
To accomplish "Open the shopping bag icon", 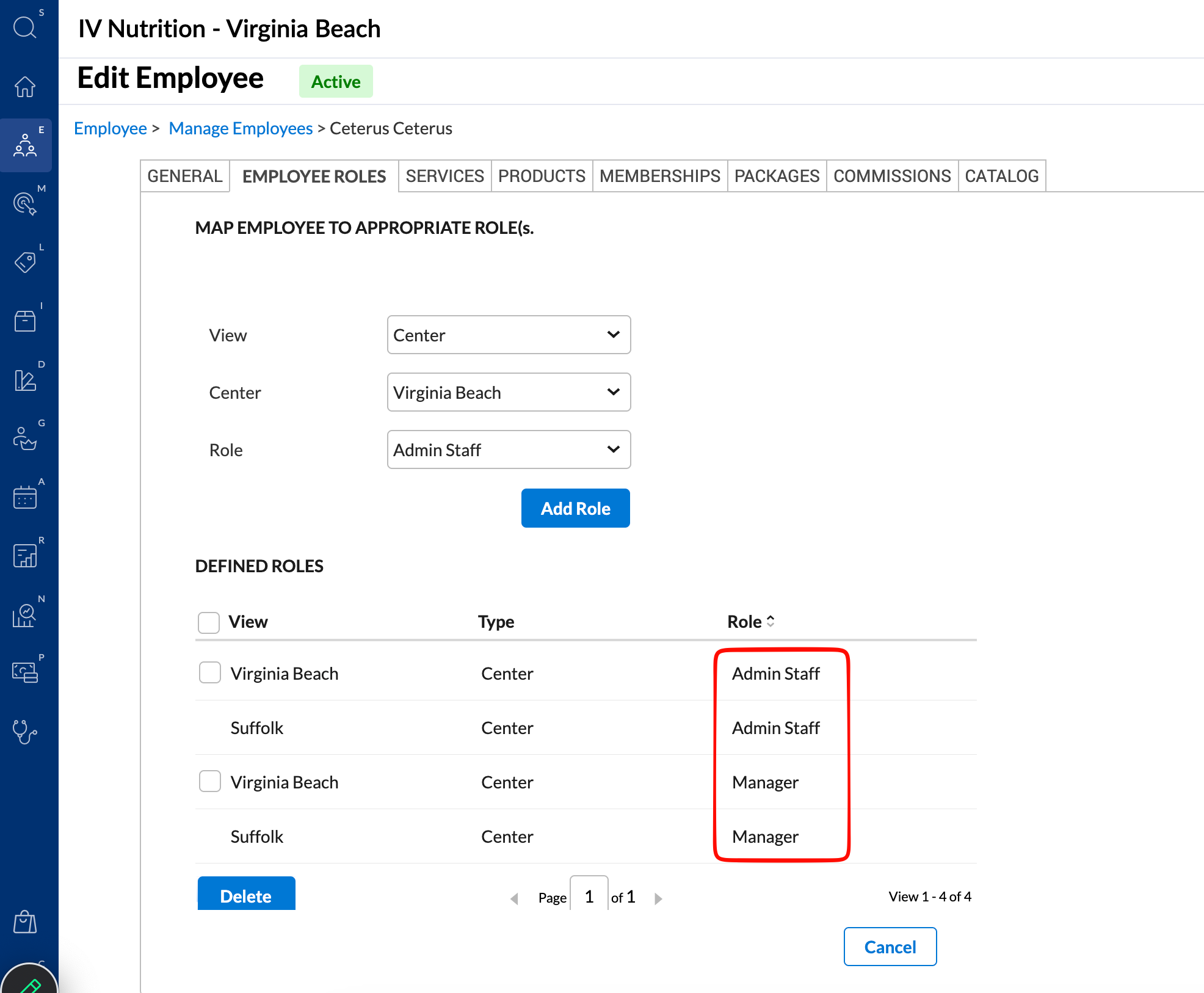I will (25, 922).
